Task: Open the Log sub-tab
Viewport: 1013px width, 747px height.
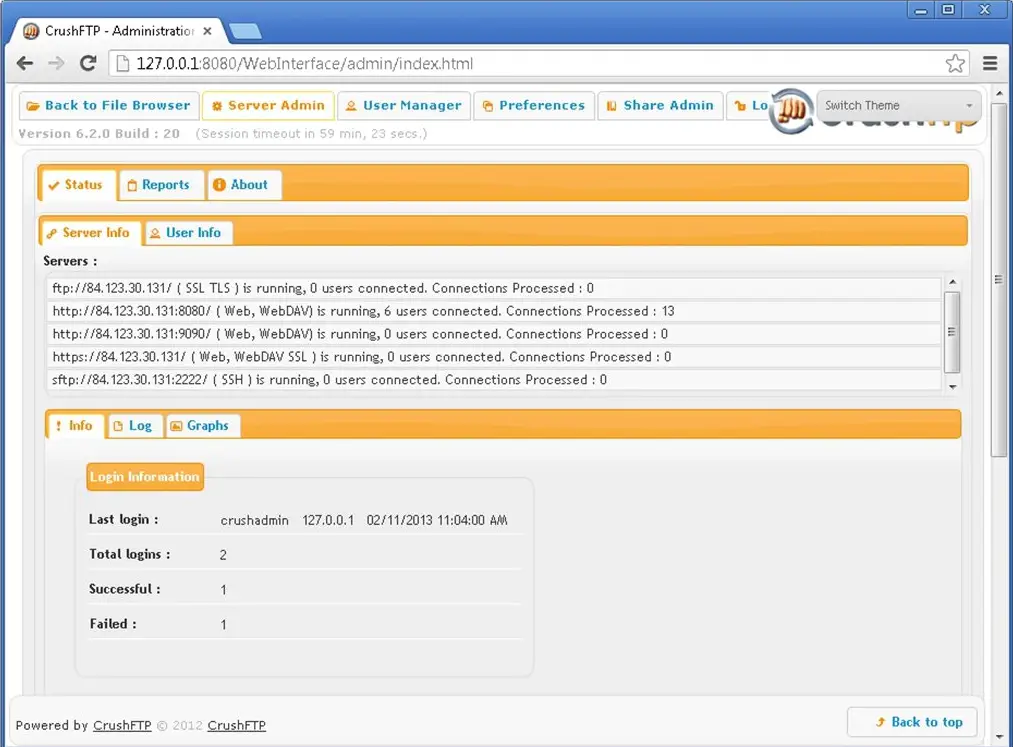Action: tap(135, 426)
